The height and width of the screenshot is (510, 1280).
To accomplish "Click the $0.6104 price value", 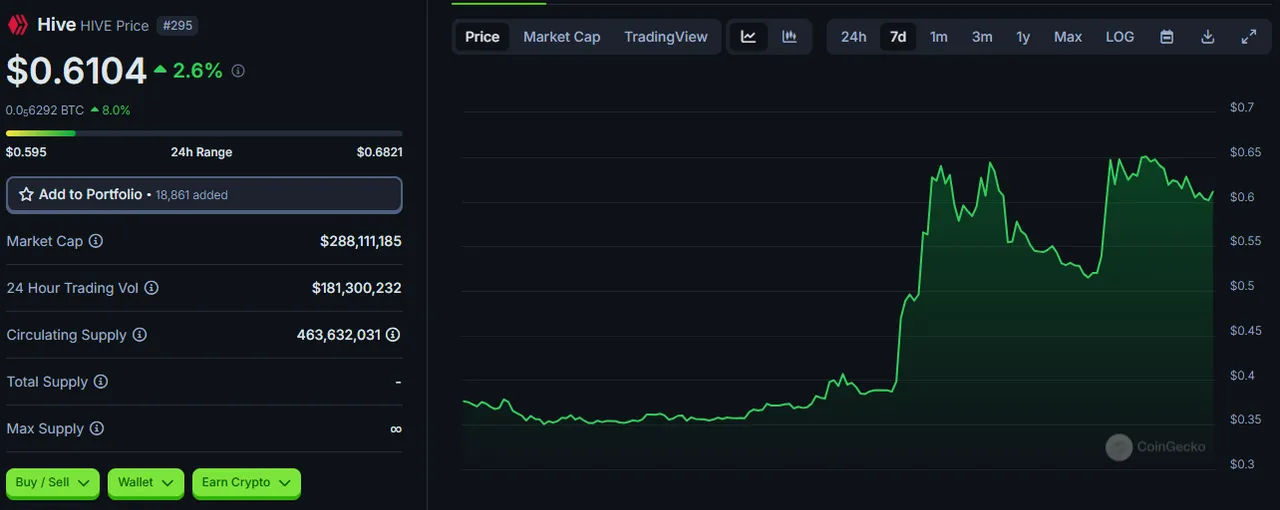I will coord(76,71).
